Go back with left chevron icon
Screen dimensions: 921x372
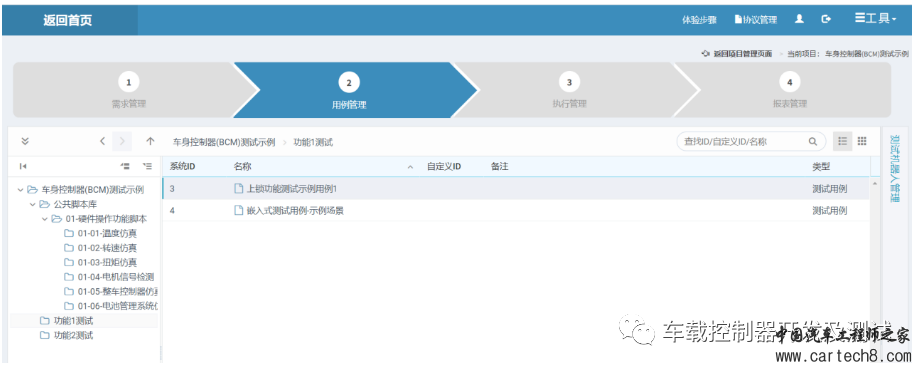pos(102,141)
